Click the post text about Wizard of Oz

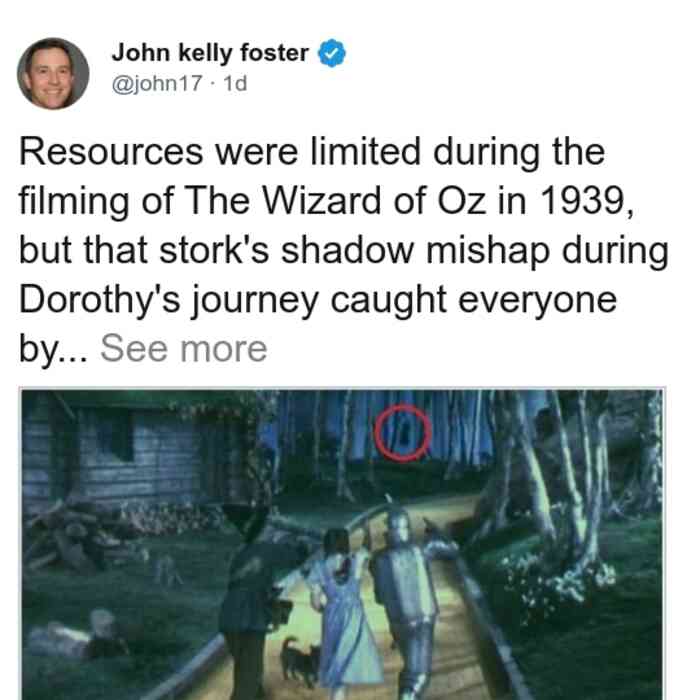(344, 250)
